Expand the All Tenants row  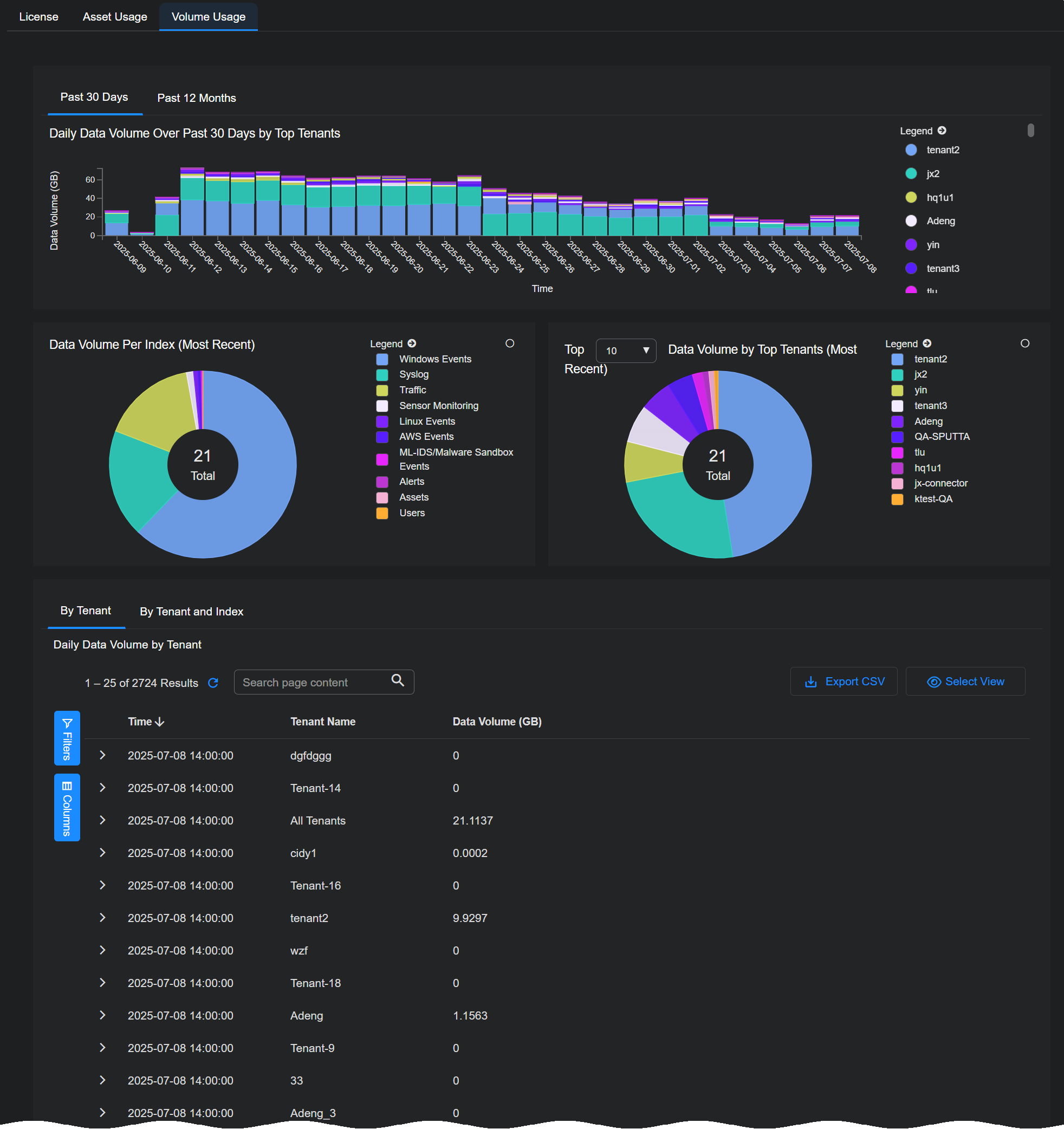(103, 820)
